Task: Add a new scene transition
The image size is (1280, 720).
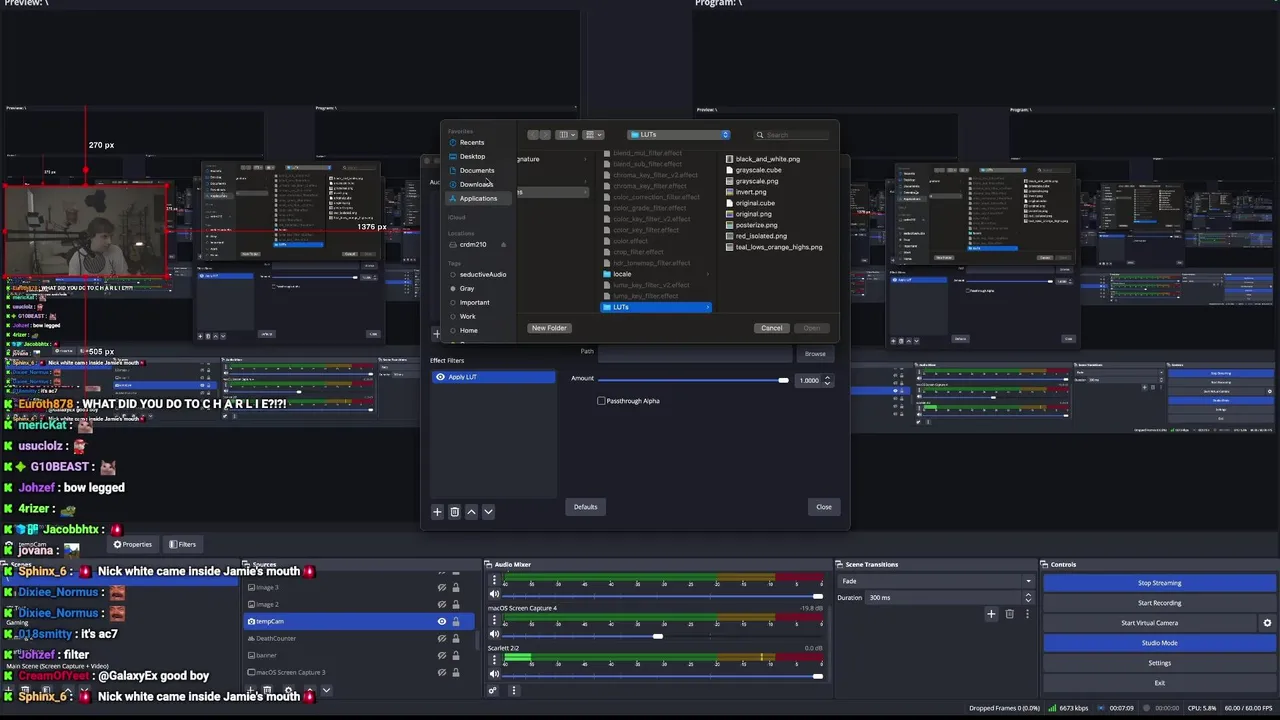Action: pos(991,614)
